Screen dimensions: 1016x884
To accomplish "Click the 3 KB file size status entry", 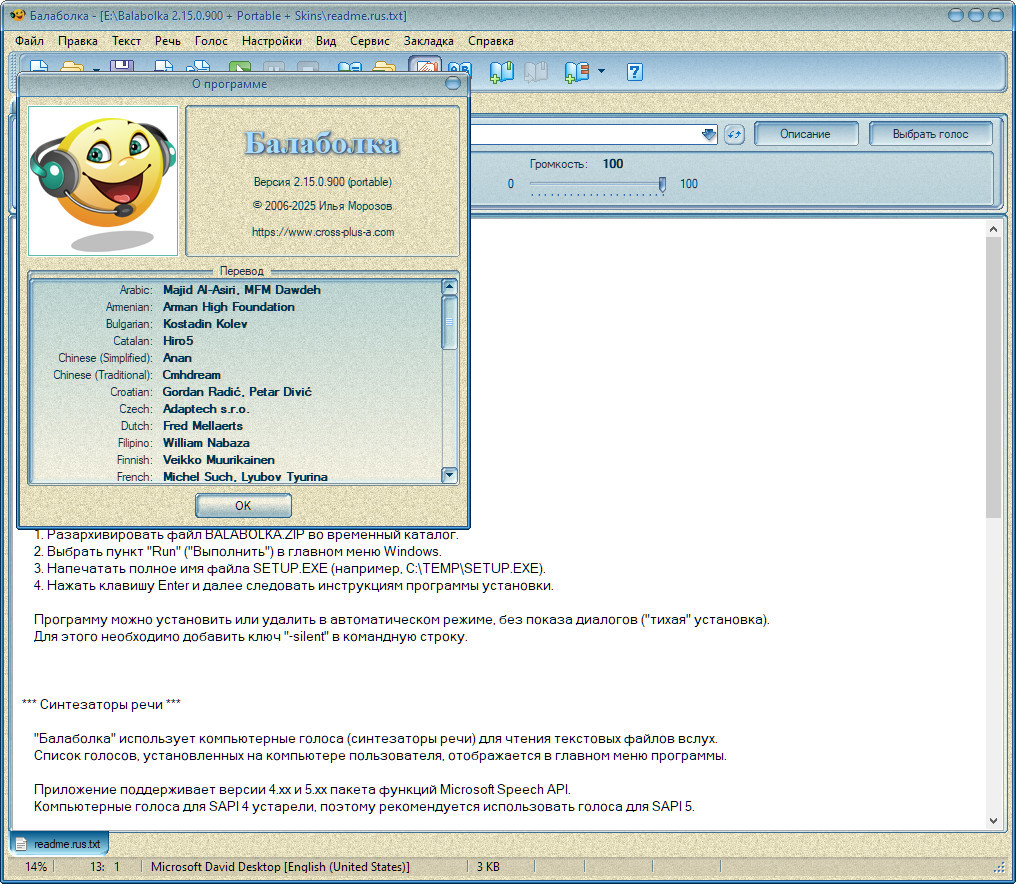I will 488,867.
